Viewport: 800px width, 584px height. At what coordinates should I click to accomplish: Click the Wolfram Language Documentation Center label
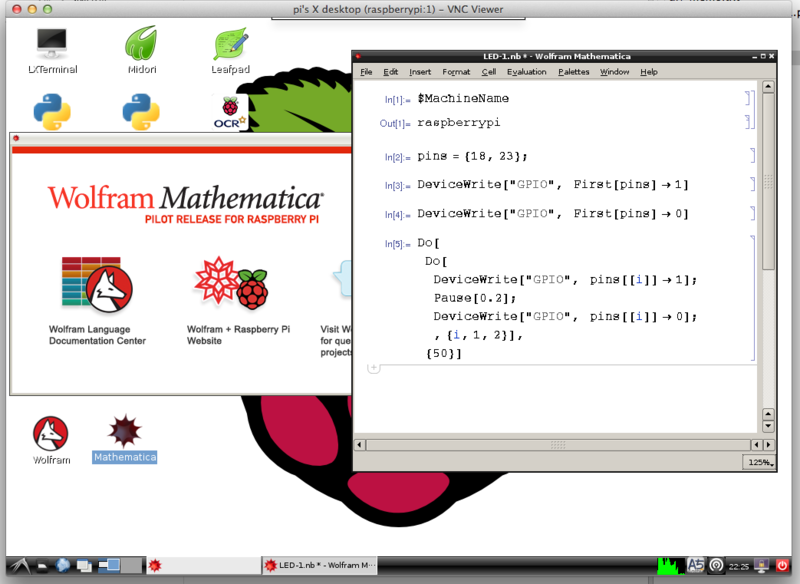pos(97,335)
